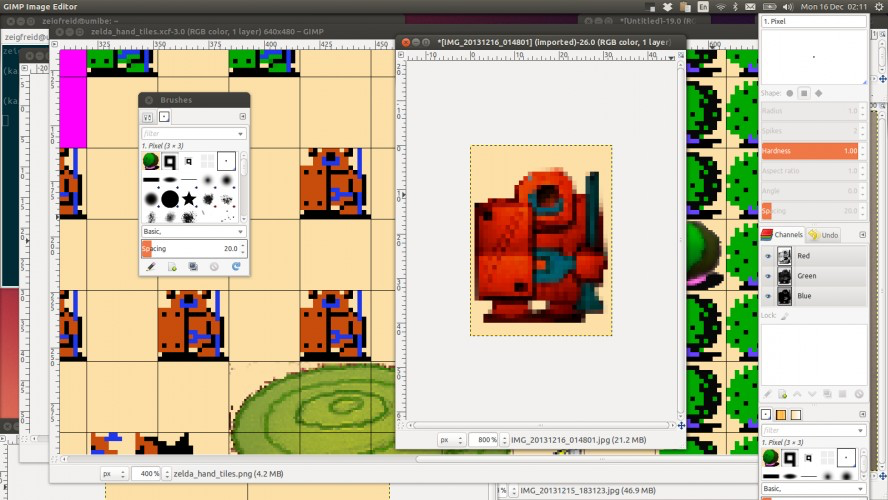
Task: Click channel to selection icon
Action: pyautogui.click(x=843, y=394)
